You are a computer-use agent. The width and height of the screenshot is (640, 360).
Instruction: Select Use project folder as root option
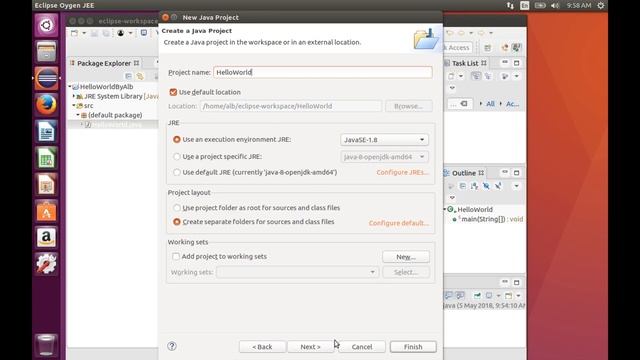pyautogui.click(x=177, y=208)
